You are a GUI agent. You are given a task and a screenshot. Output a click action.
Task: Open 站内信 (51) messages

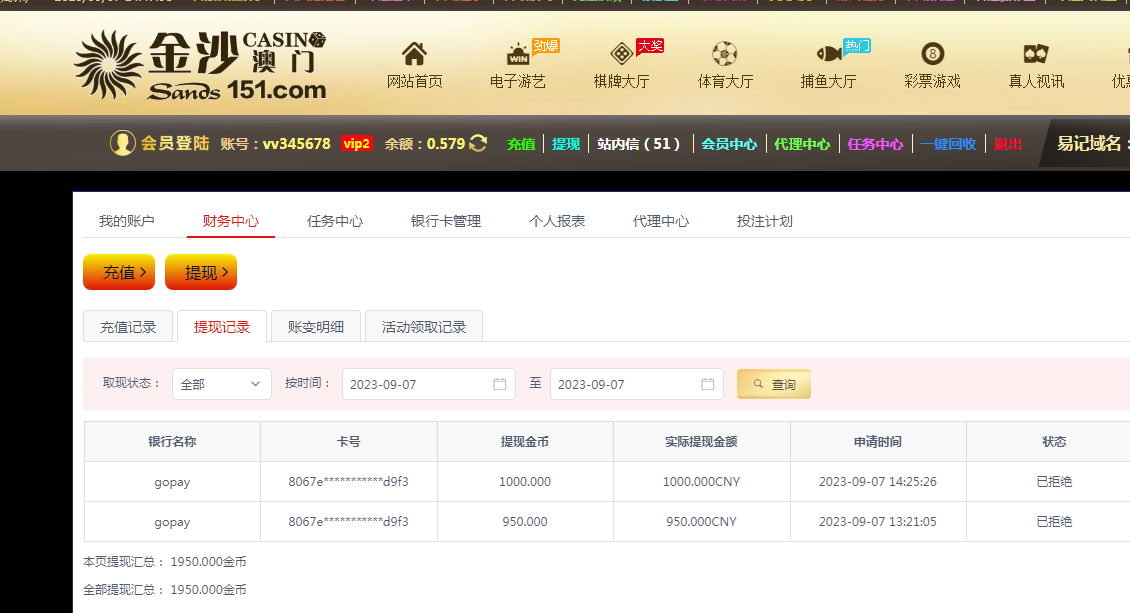click(x=639, y=144)
